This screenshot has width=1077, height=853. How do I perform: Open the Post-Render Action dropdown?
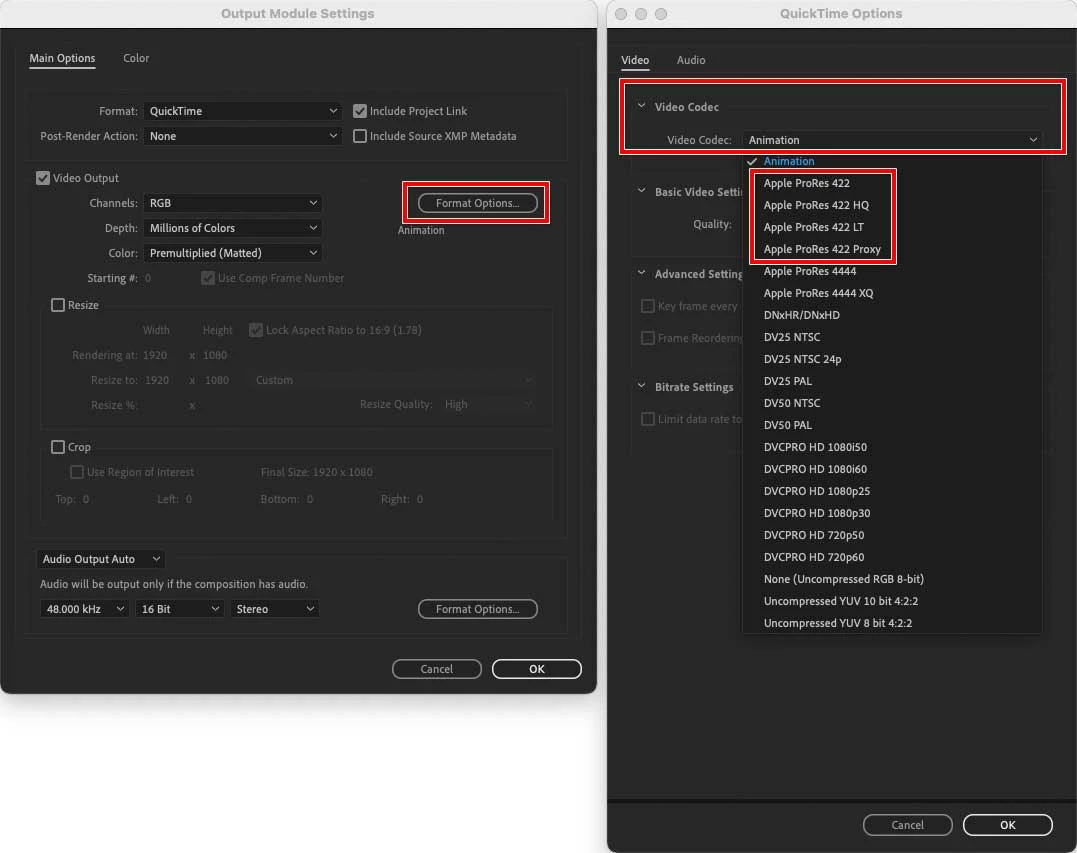243,136
